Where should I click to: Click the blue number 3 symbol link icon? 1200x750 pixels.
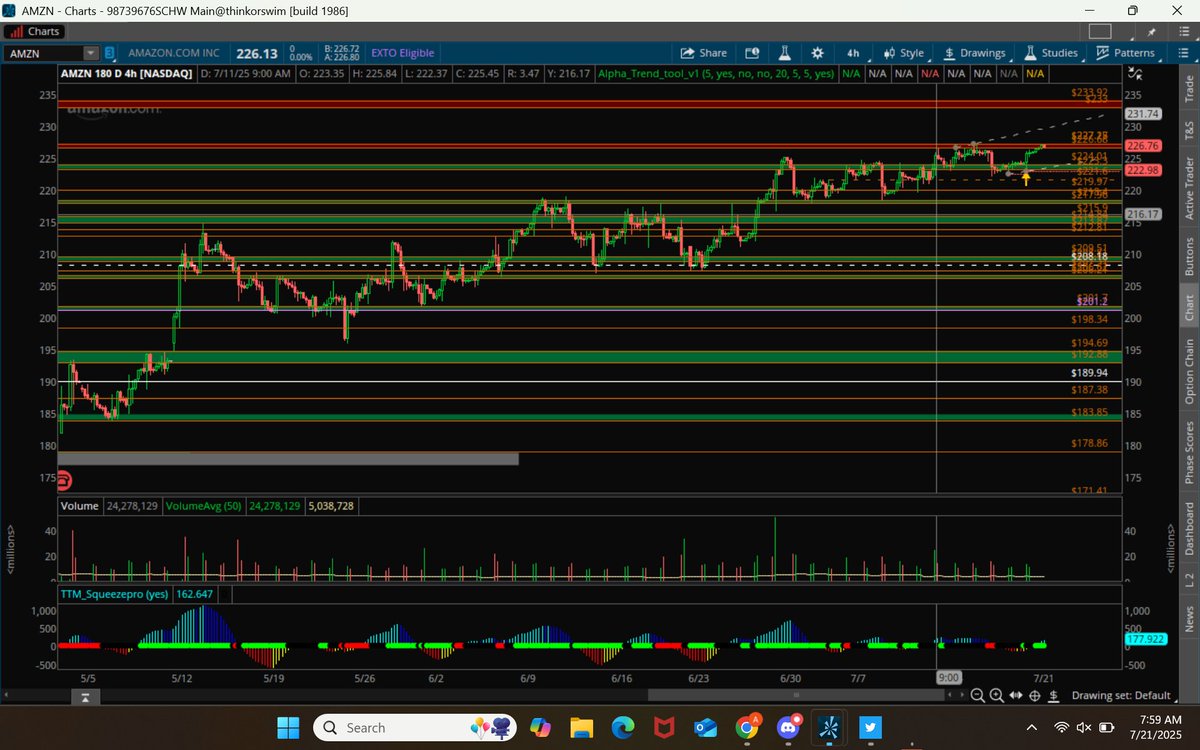[110, 53]
